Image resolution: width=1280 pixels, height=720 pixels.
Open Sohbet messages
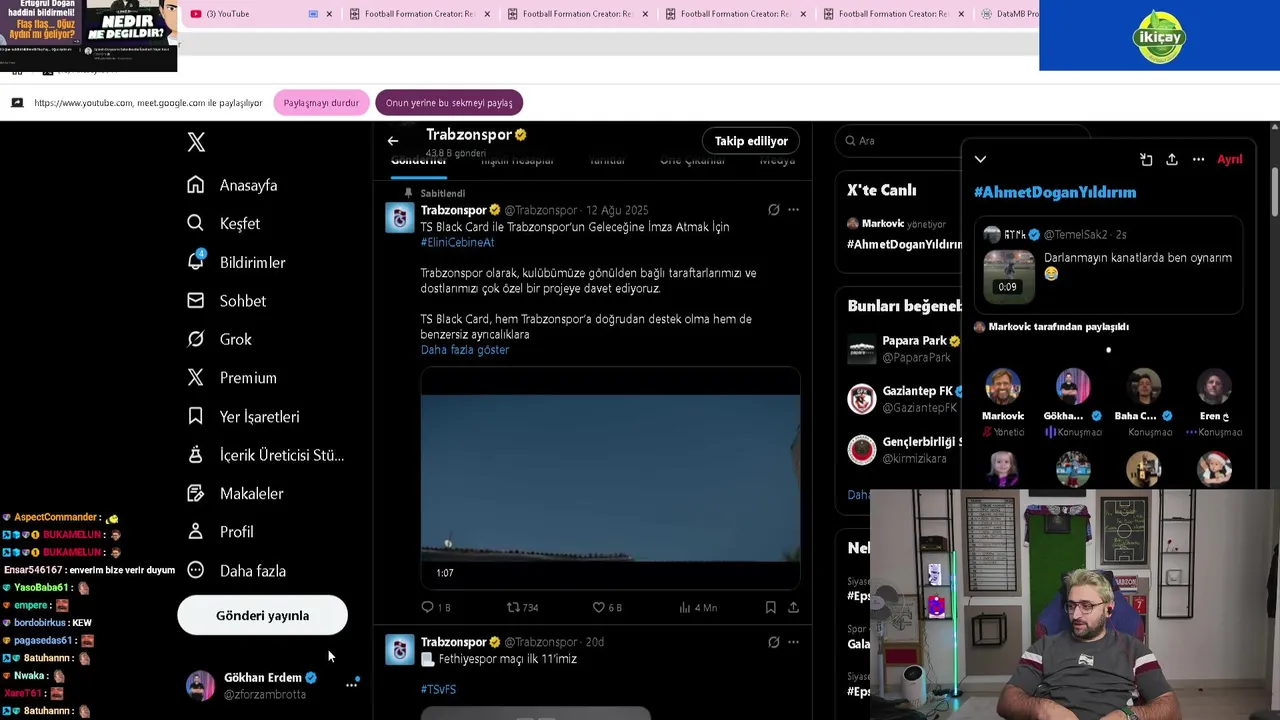coord(227,301)
